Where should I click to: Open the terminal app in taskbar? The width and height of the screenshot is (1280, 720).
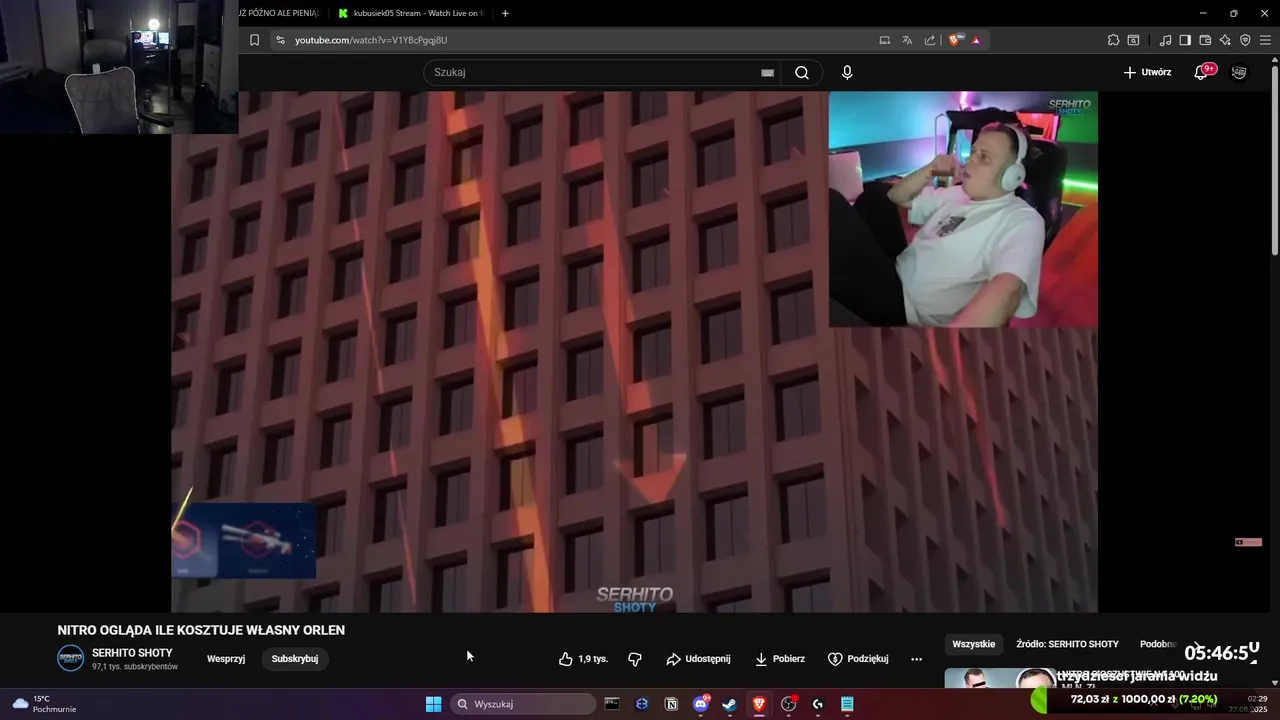tap(612, 704)
